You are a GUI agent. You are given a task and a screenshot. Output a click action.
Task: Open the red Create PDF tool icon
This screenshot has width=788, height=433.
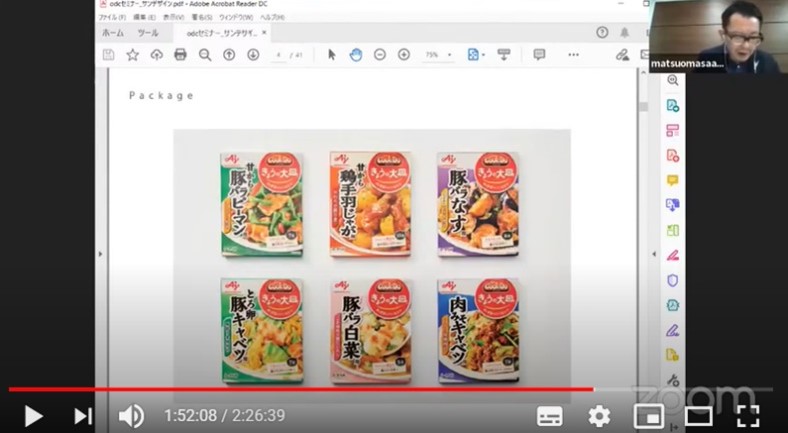672,155
